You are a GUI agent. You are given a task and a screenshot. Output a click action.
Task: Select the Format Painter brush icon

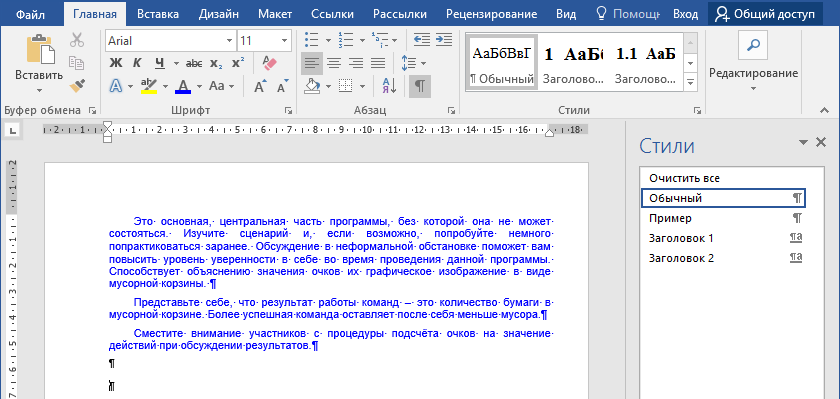click(x=77, y=85)
